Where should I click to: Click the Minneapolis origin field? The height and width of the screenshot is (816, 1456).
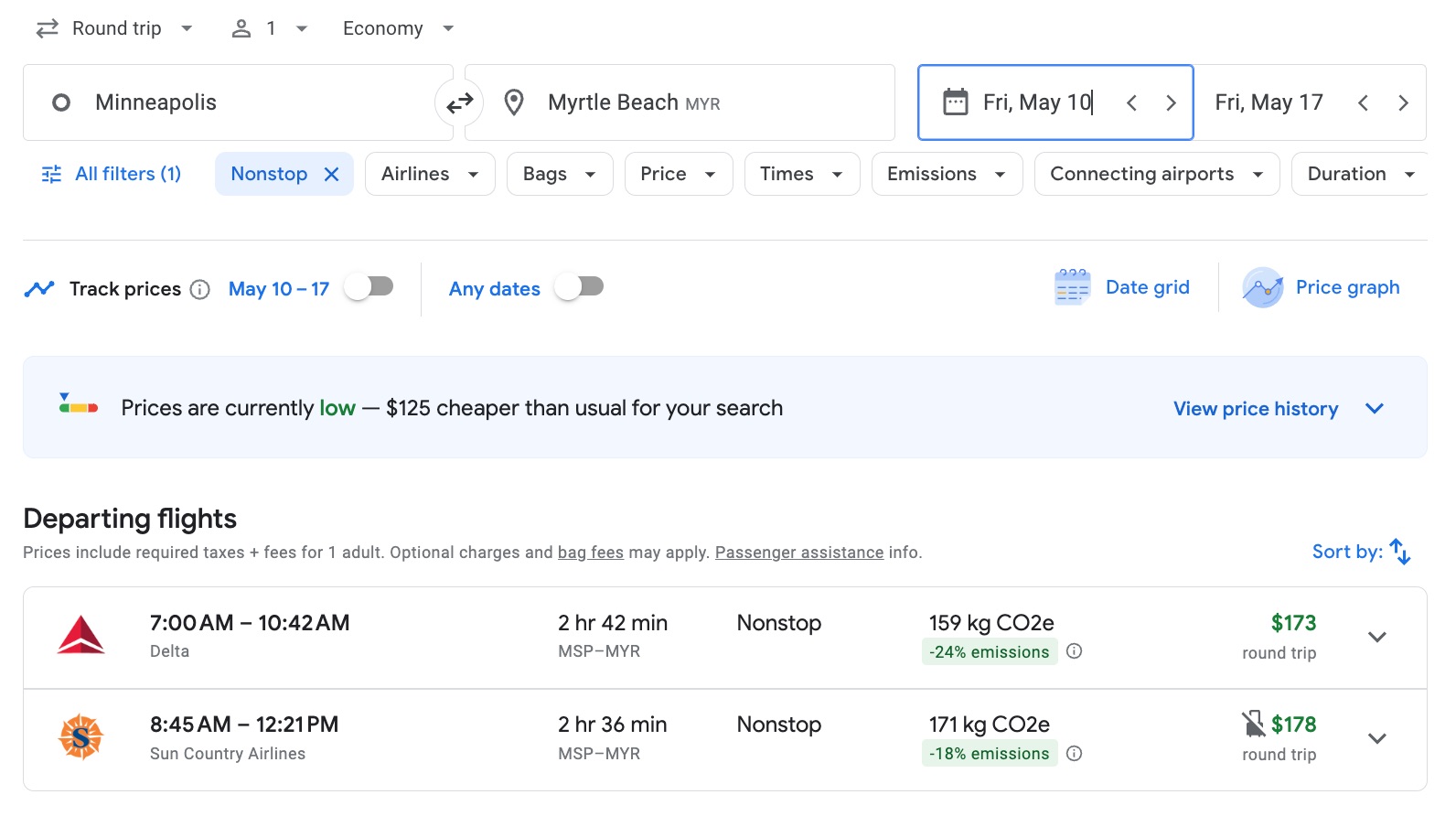[238, 102]
